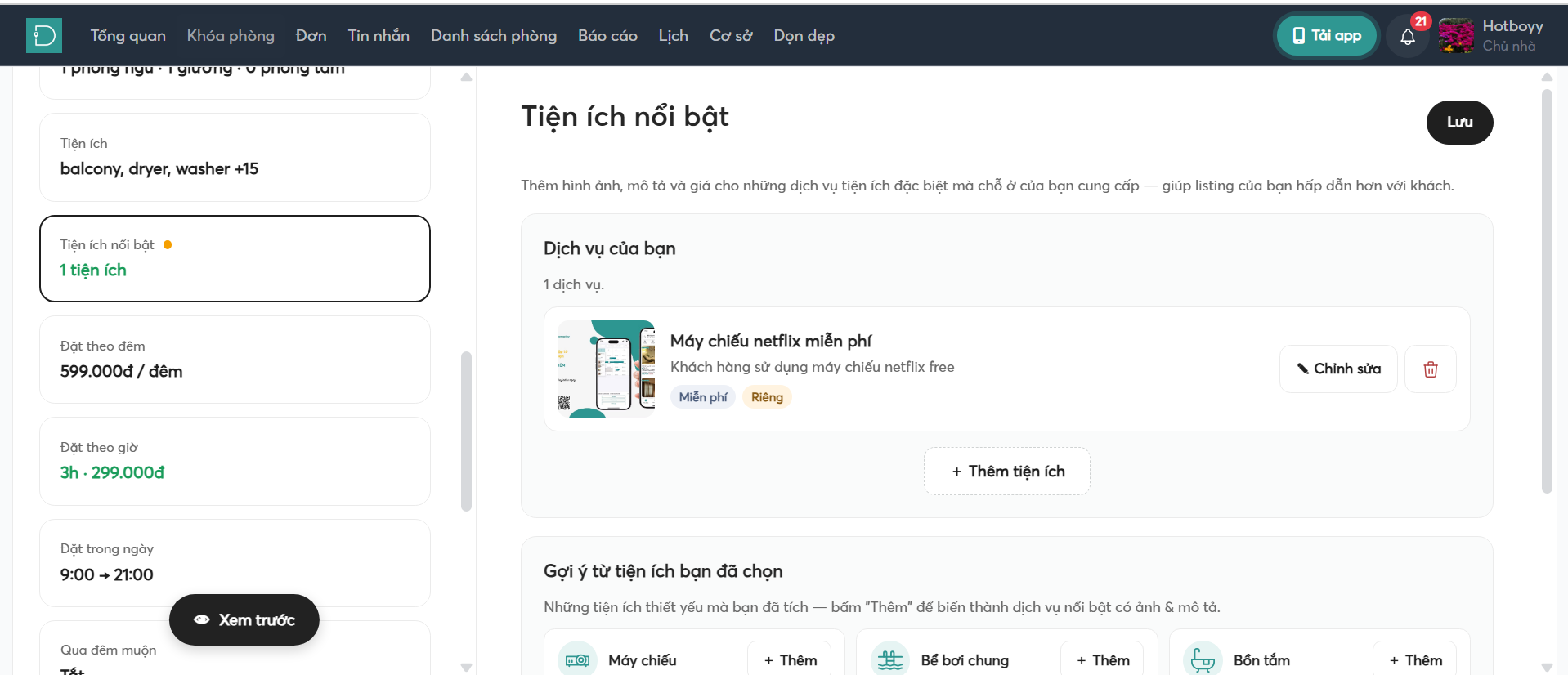
Task: Click the Riêng tag
Action: tap(767, 397)
